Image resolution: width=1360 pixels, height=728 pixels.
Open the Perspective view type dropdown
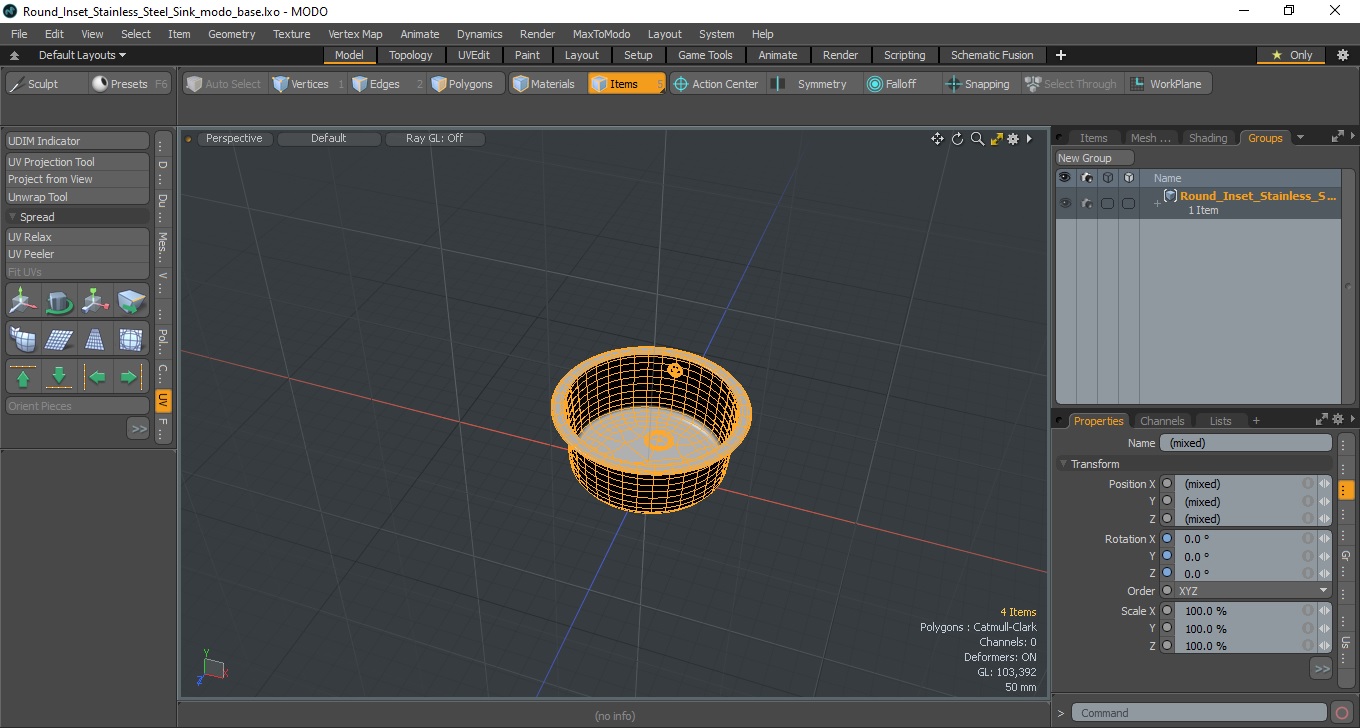tap(234, 139)
